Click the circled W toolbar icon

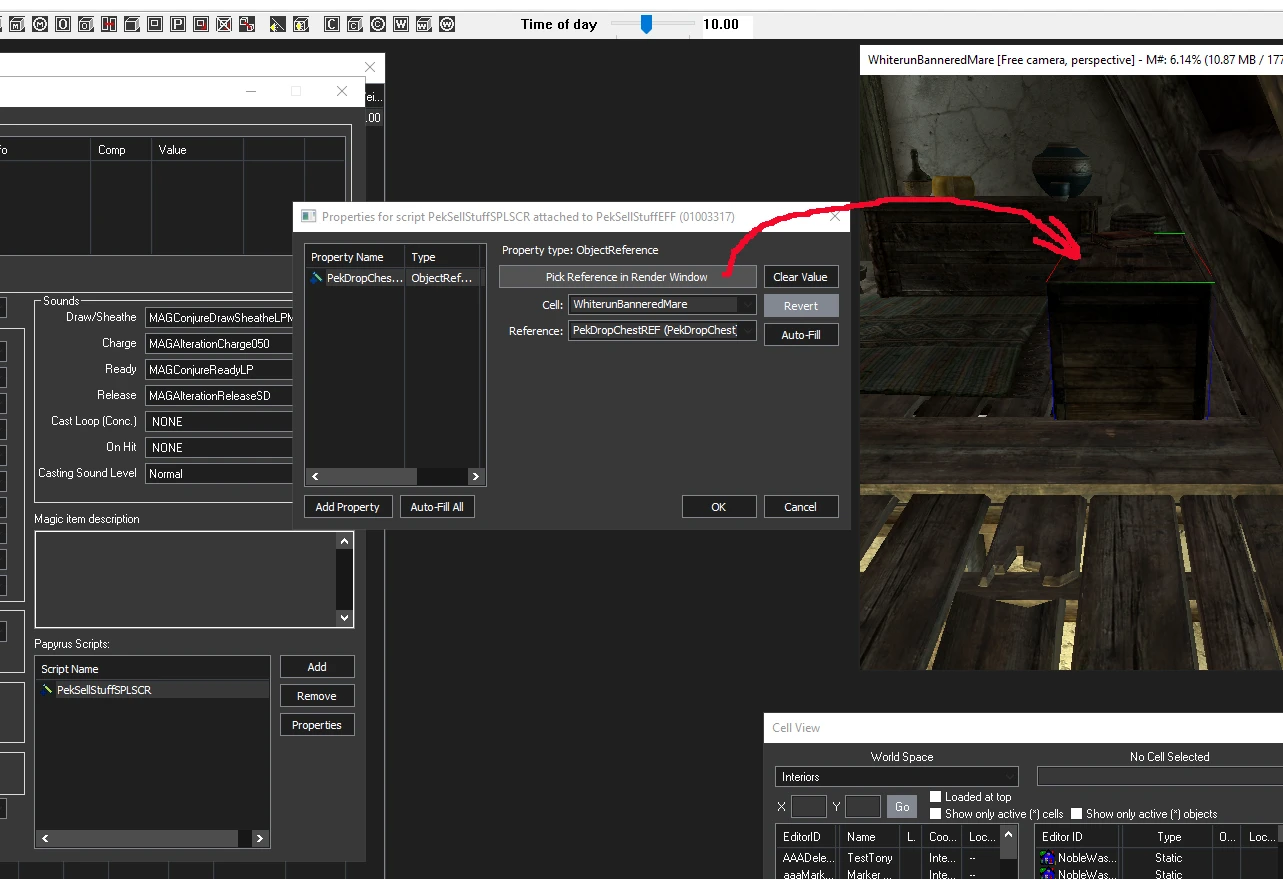pos(447,24)
